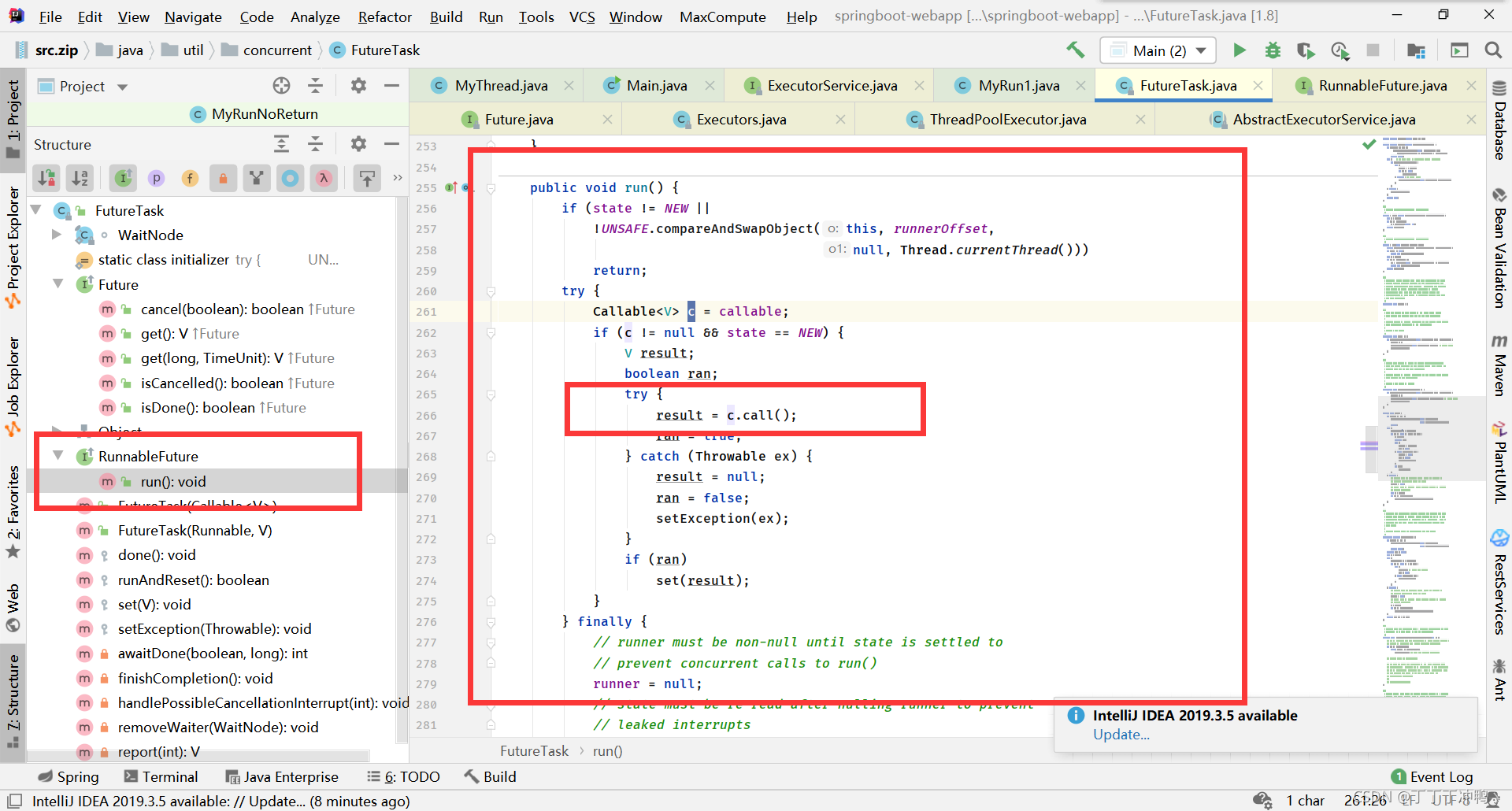Open the Main (2) run configuration dropdown
Image resolution: width=1512 pixels, height=811 pixels.
pyautogui.click(x=1158, y=50)
